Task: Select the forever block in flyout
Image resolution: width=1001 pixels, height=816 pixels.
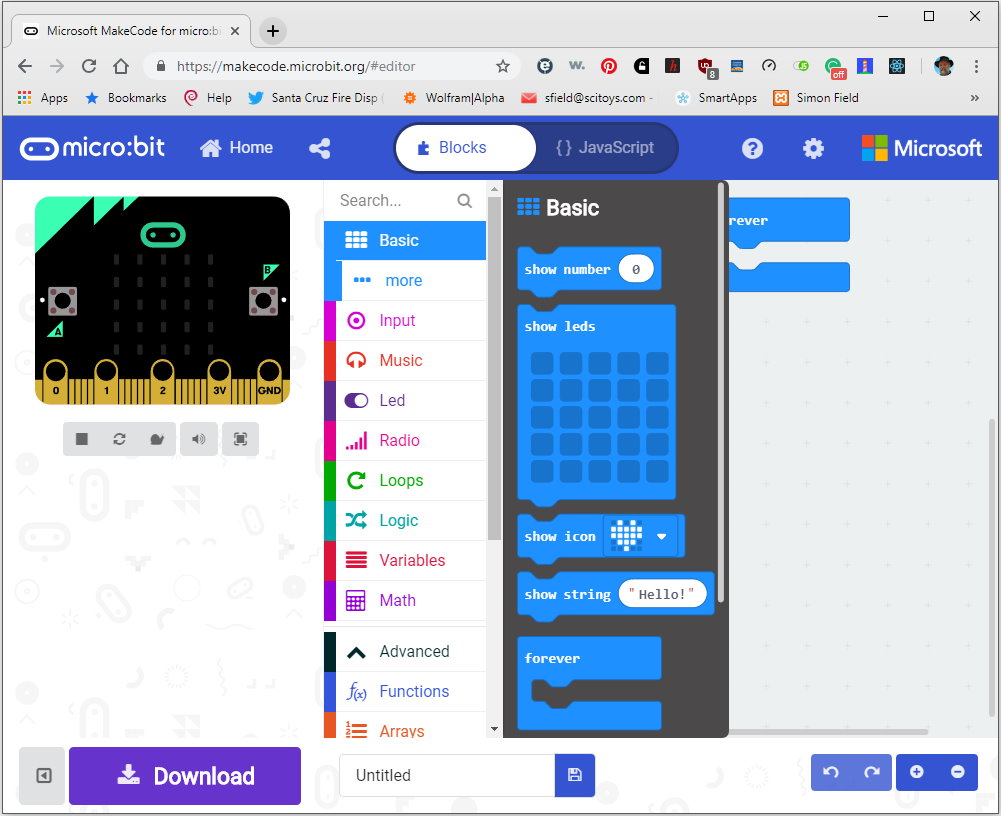Action: click(x=552, y=658)
